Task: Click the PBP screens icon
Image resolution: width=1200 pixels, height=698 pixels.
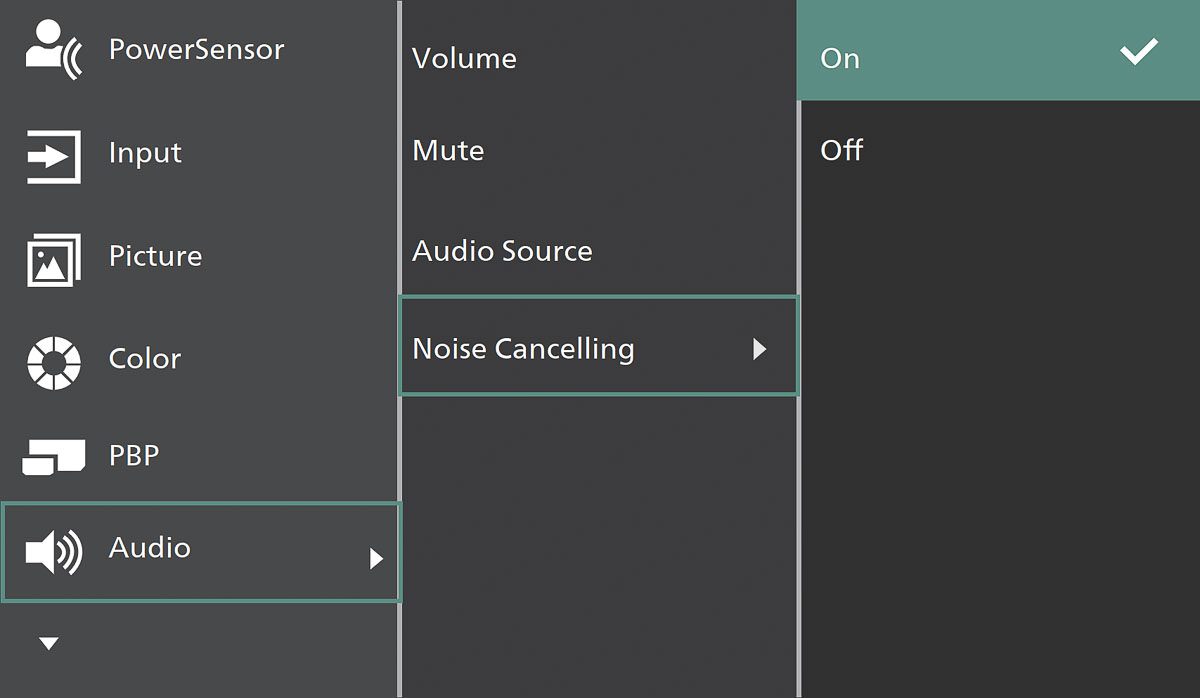Action: tap(52, 457)
